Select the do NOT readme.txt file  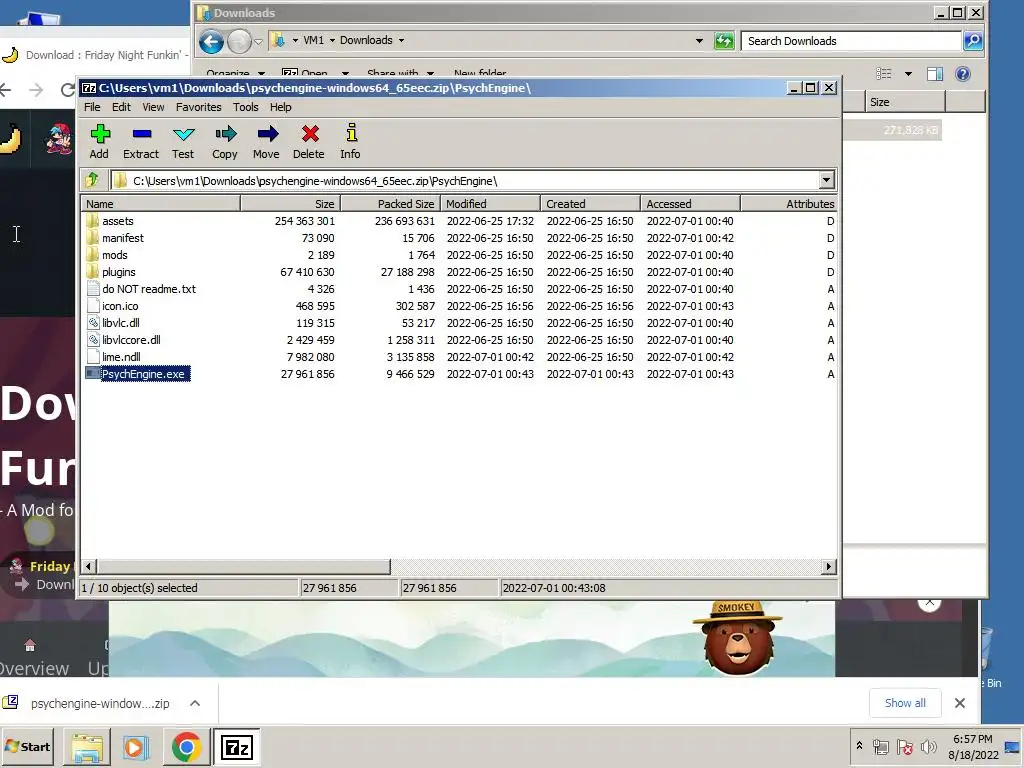(x=148, y=289)
